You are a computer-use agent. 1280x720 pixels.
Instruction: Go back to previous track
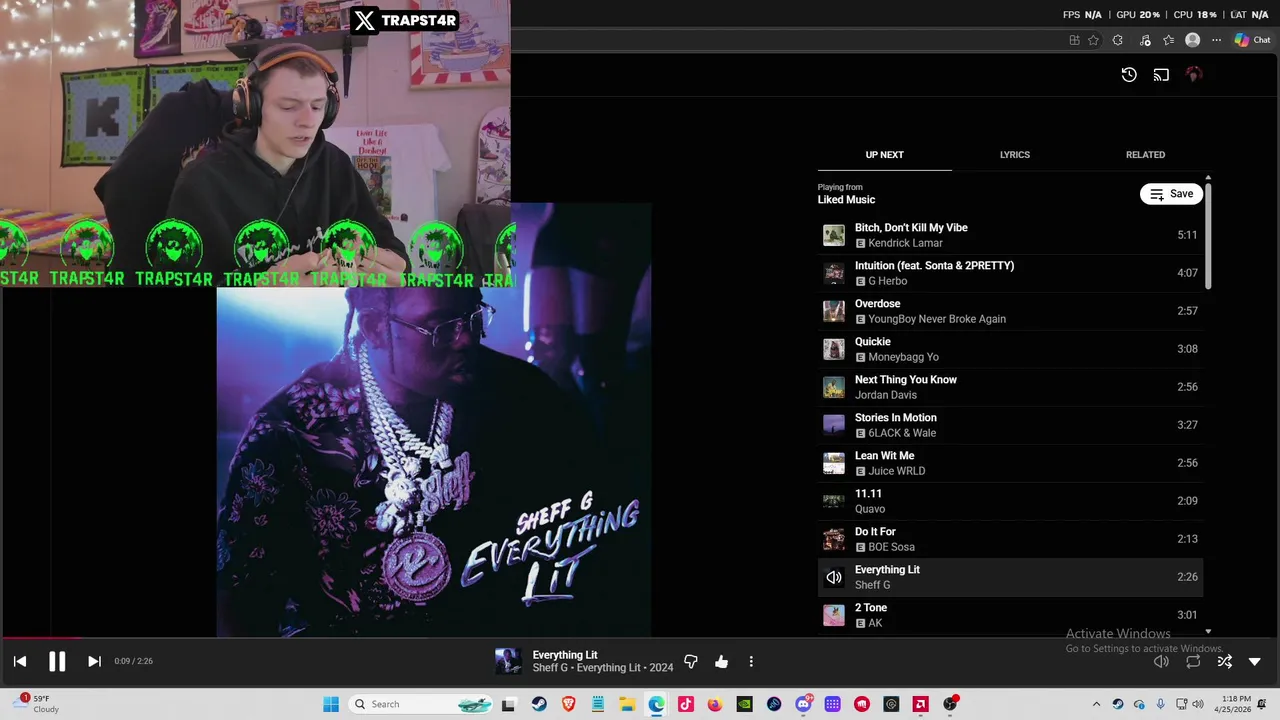pos(20,661)
